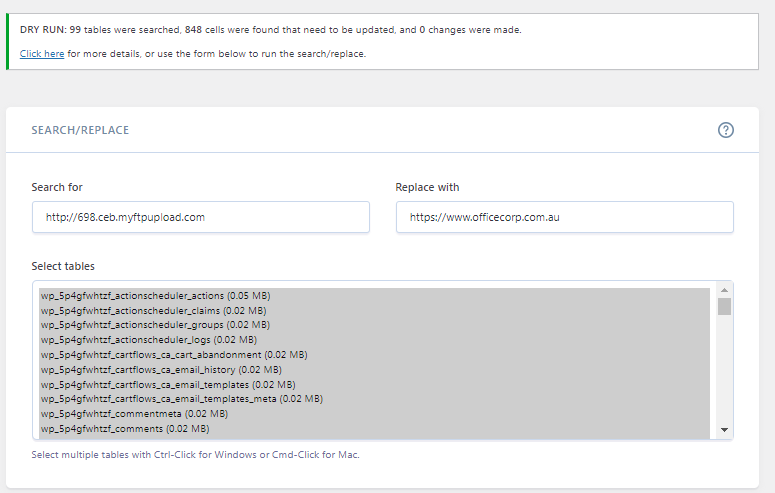Image resolution: width=775 pixels, height=493 pixels.
Task: Select the cartflows_ca_cart_abandonment table
Action: (173, 355)
